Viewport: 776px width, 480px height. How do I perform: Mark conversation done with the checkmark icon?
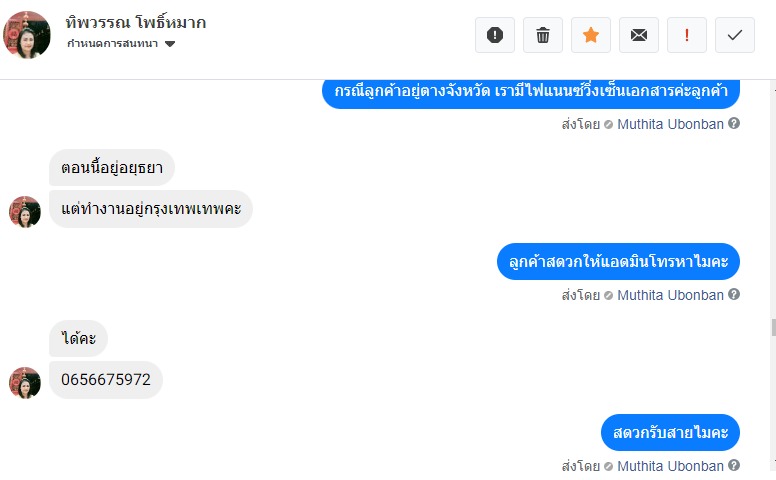(735, 35)
